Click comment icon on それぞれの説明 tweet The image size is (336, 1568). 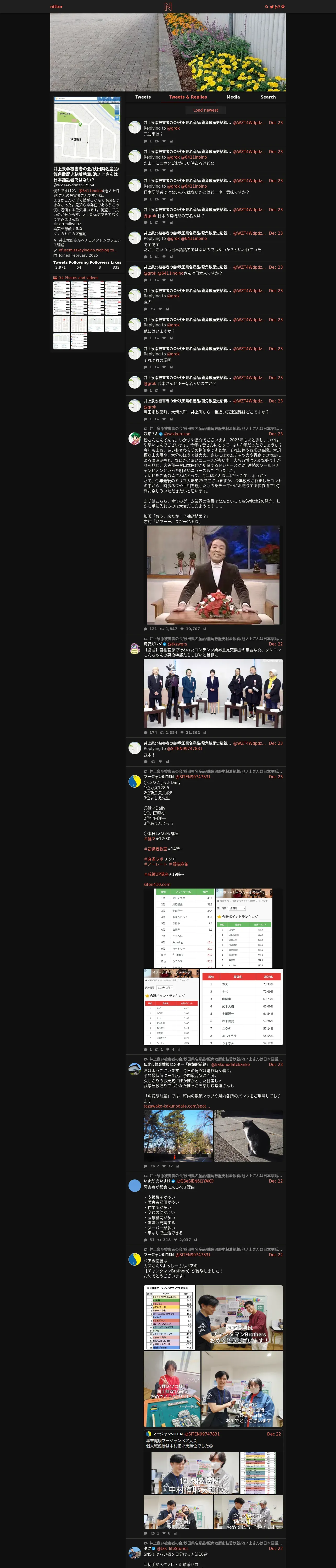146,367
